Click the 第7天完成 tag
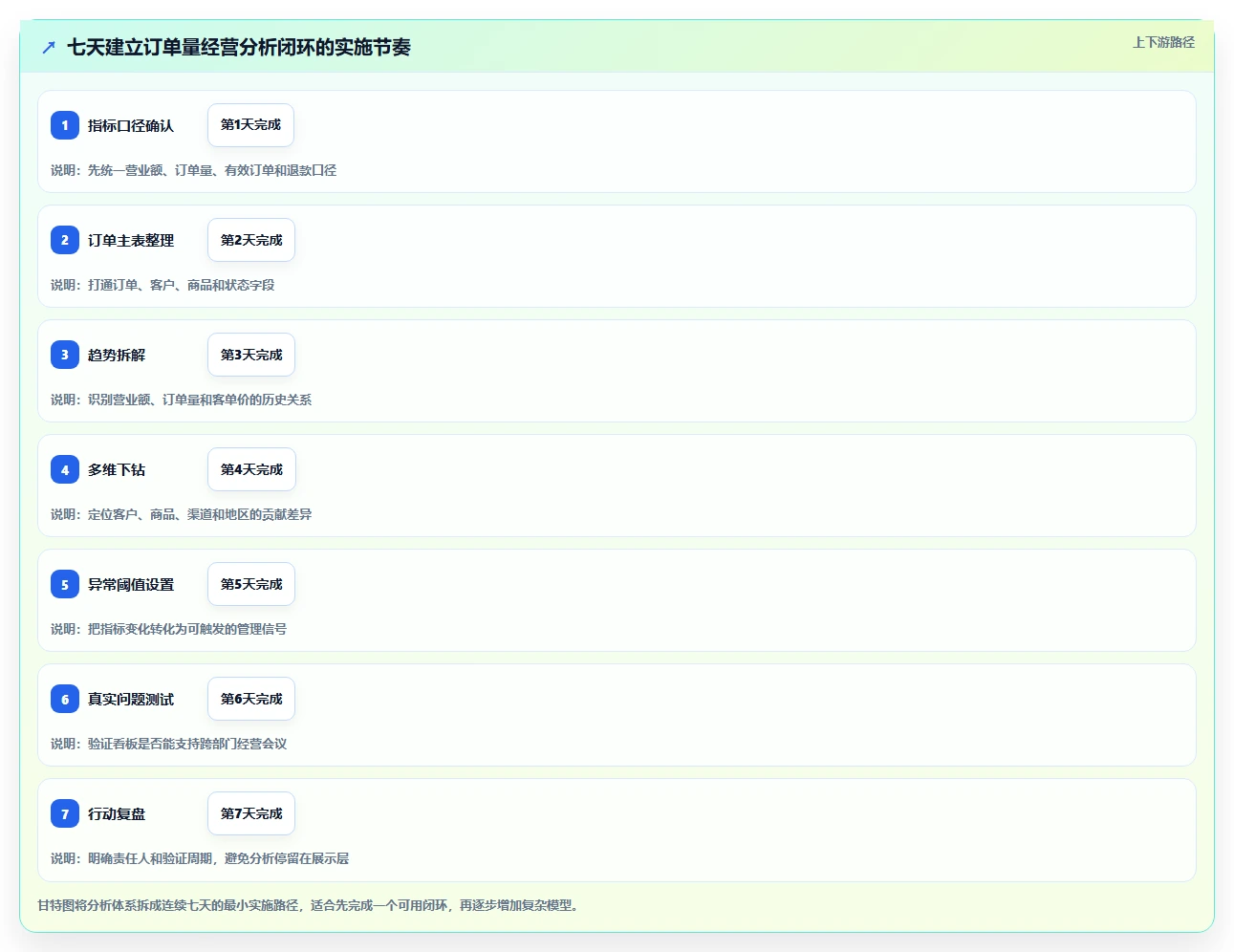Viewport: 1234px width, 952px height. point(251,813)
